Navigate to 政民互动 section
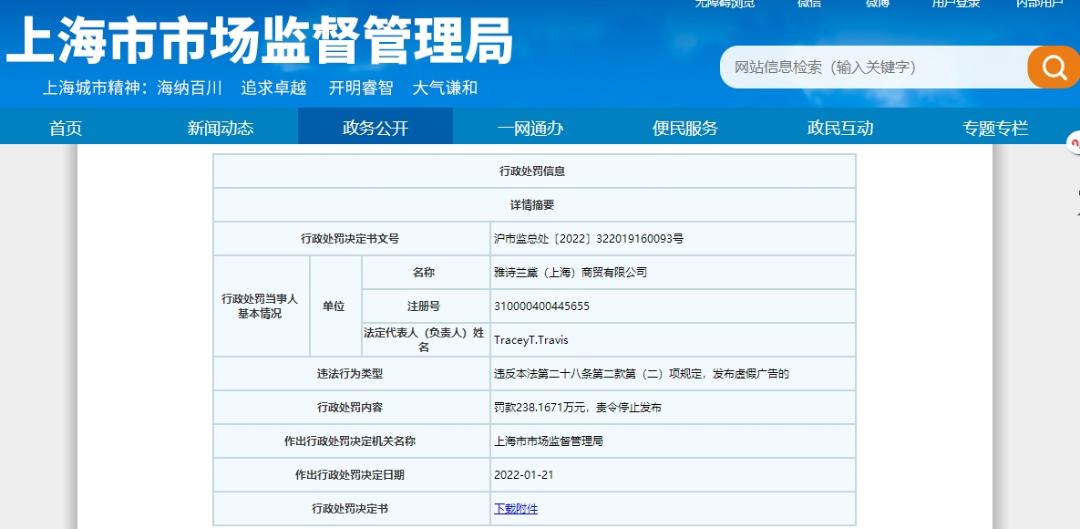This screenshot has height=529, width=1080. pos(840,128)
